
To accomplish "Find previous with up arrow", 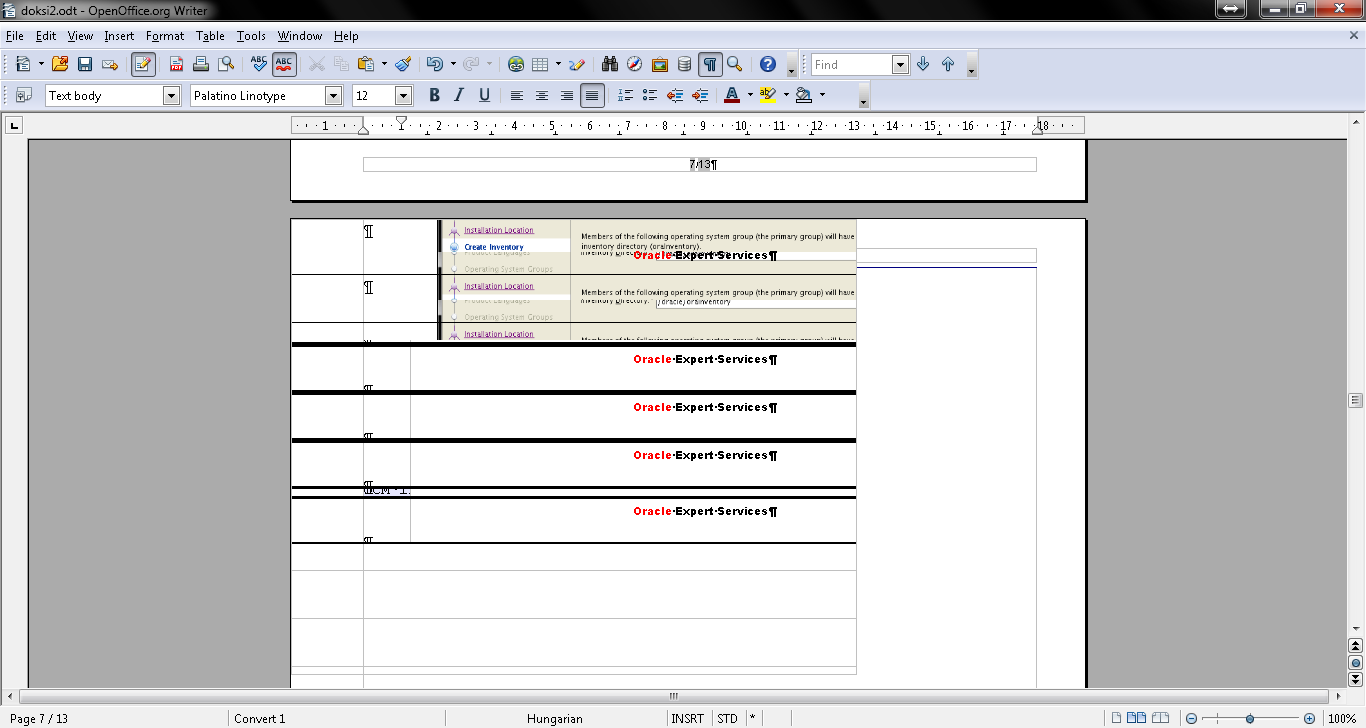I will coord(948,64).
